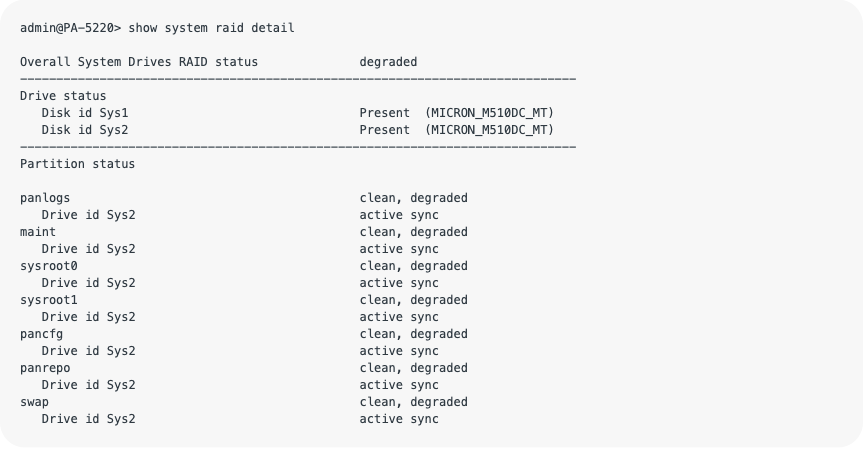Click 'clean, degraded' next to panlogs
Viewport: 866px width, 452px height.
413,198
